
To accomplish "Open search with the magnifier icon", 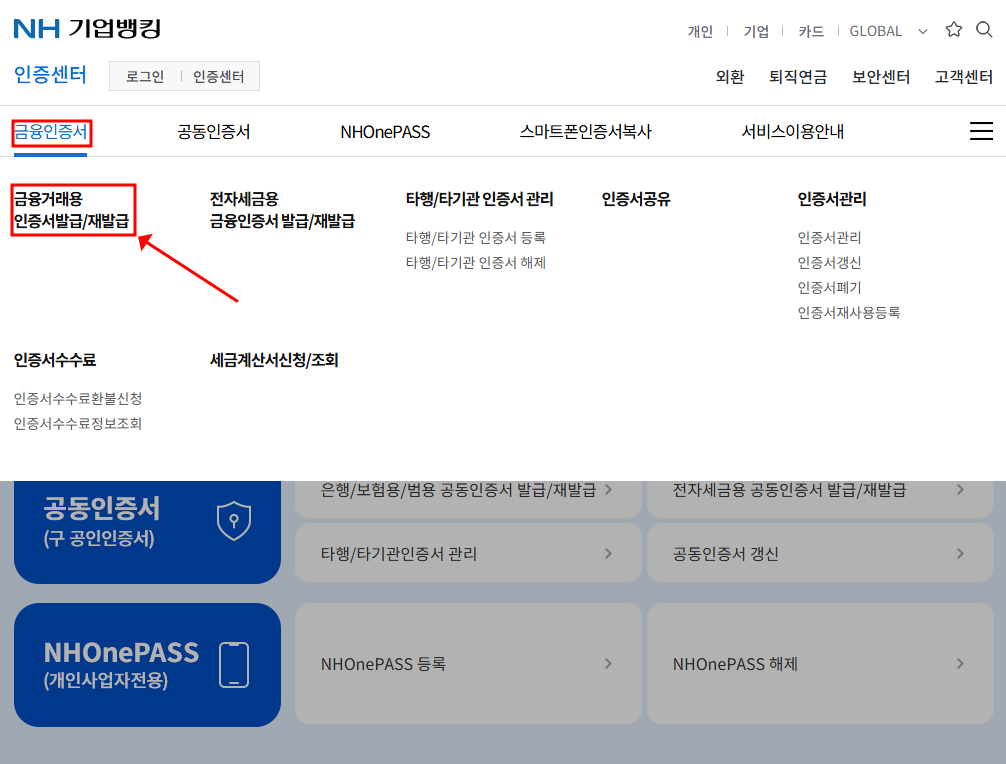I will (984, 30).
